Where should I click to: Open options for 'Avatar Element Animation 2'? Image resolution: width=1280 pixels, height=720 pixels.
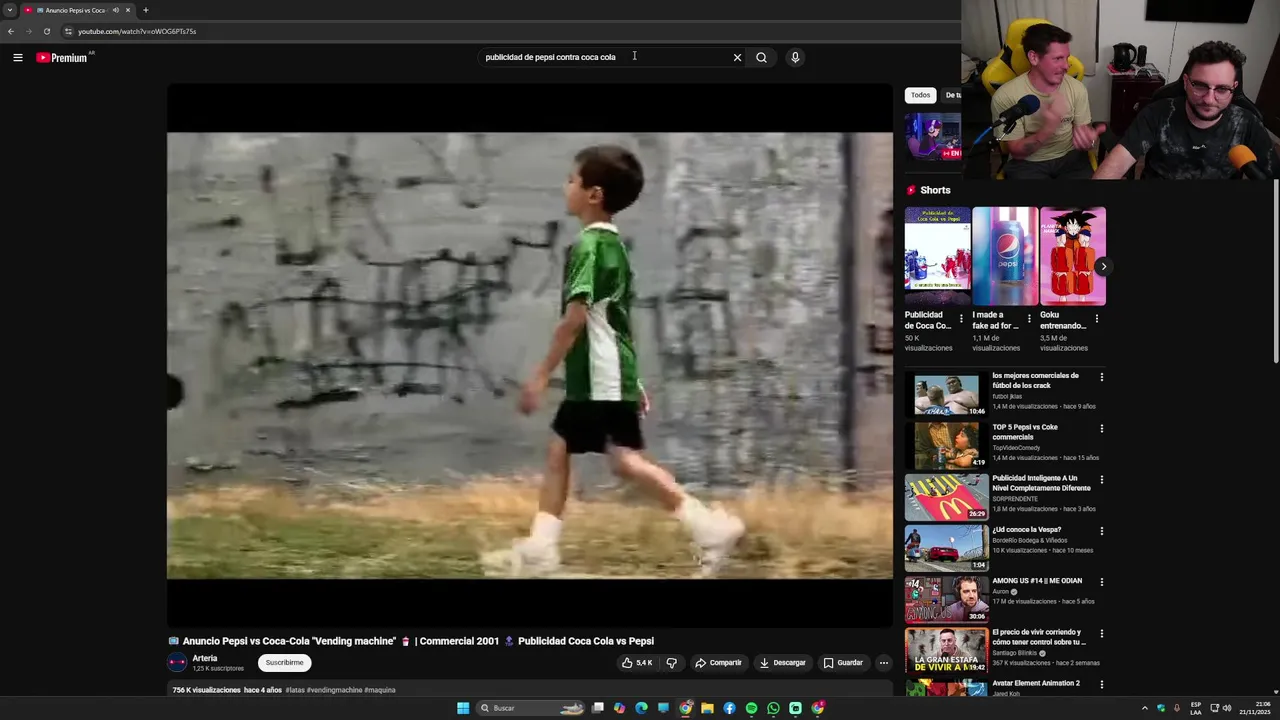[1102, 685]
